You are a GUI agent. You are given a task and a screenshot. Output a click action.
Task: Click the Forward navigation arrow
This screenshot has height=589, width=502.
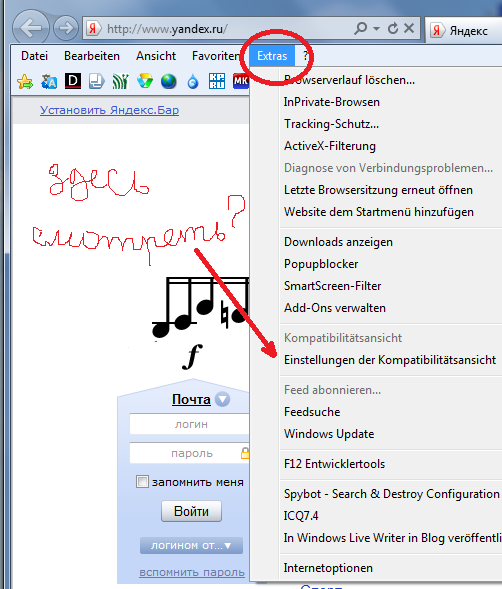pos(65,28)
